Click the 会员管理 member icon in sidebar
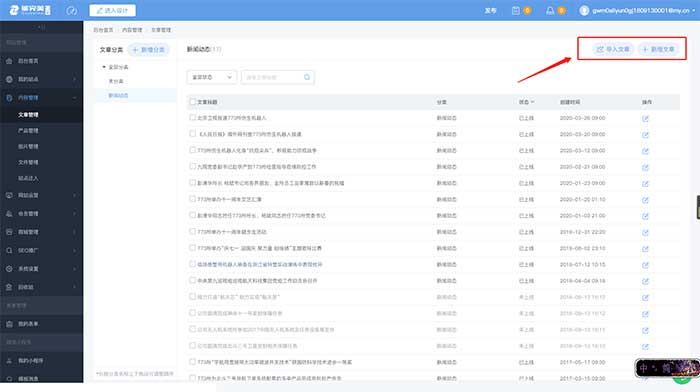700x392 pixels. (9, 213)
